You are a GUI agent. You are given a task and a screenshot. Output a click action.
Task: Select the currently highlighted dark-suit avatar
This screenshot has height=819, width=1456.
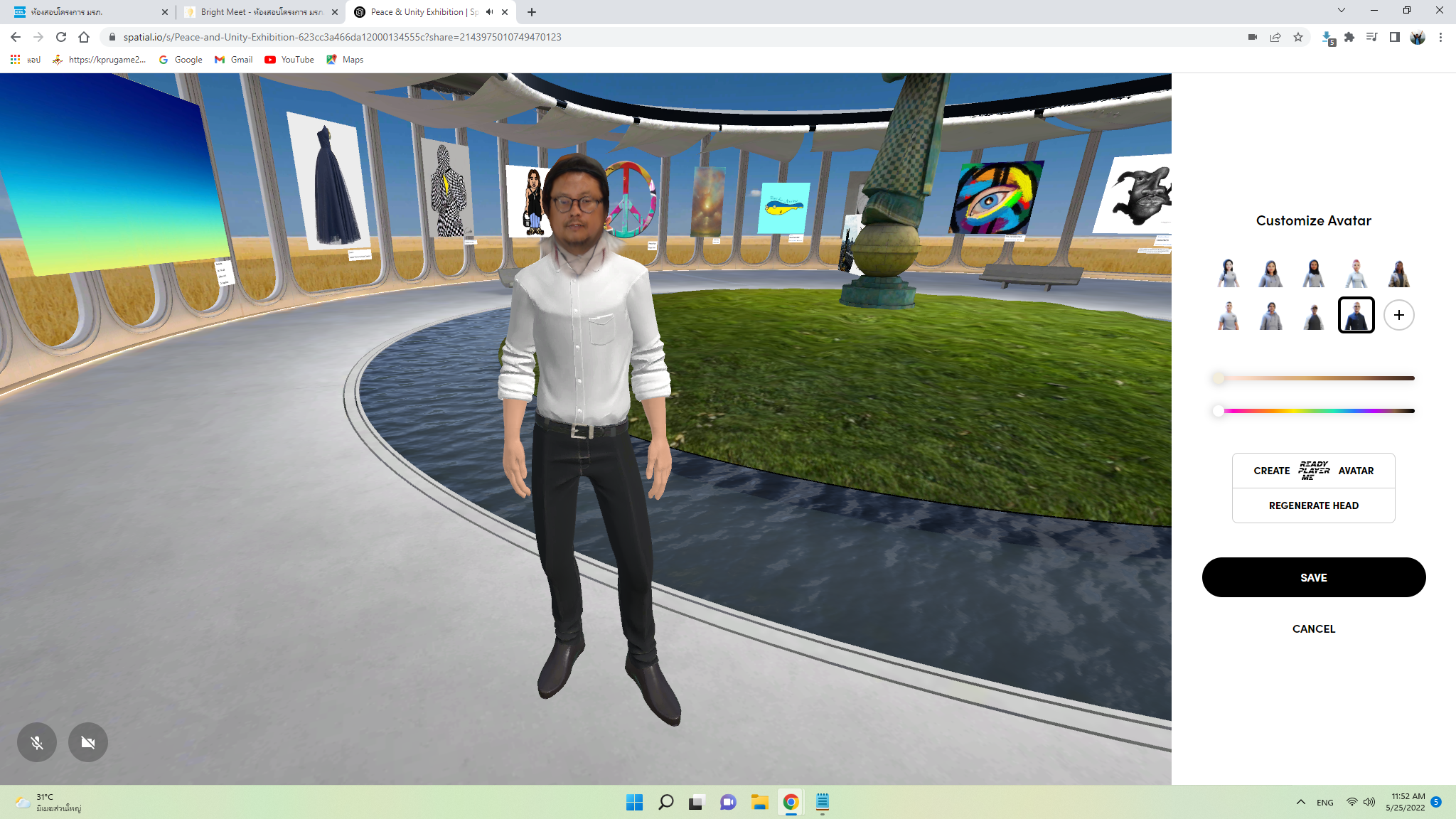click(x=1356, y=315)
